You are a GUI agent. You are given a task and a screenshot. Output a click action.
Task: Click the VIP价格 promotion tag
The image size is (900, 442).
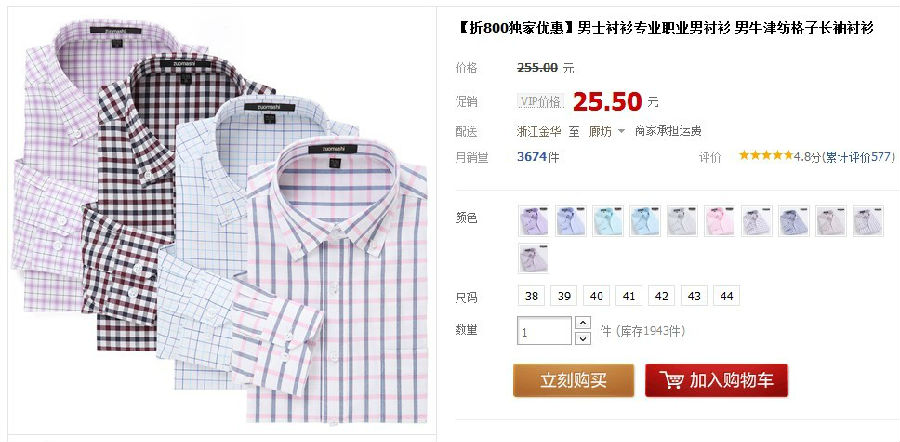541,102
